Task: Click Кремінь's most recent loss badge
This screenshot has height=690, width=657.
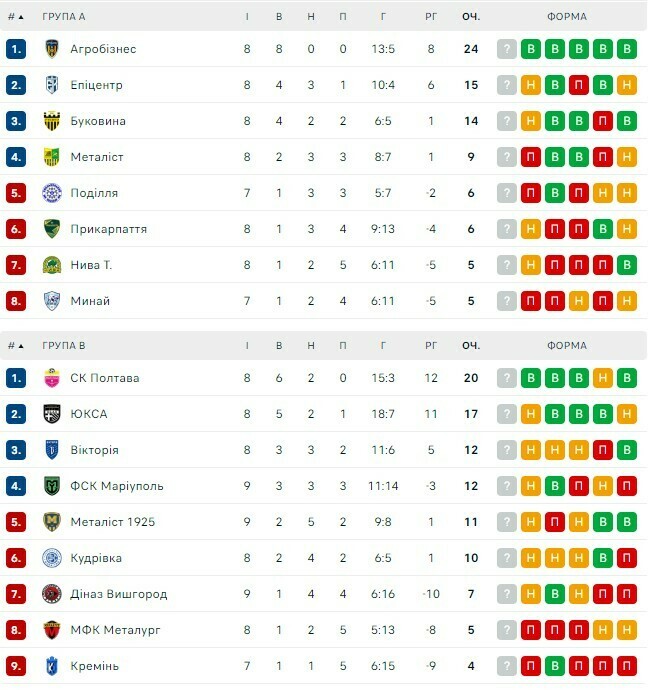Action: [x=627, y=666]
